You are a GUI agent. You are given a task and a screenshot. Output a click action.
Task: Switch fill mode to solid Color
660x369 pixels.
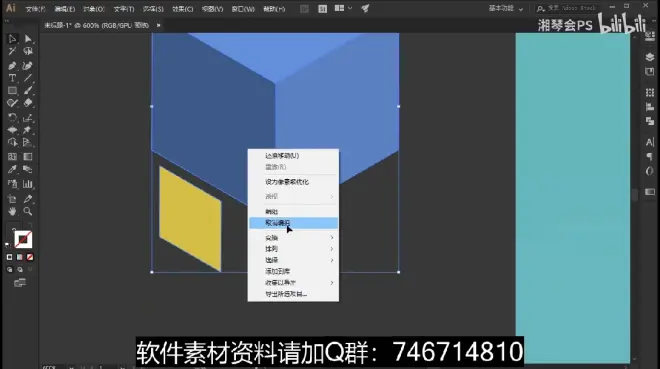tap(10, 257)
